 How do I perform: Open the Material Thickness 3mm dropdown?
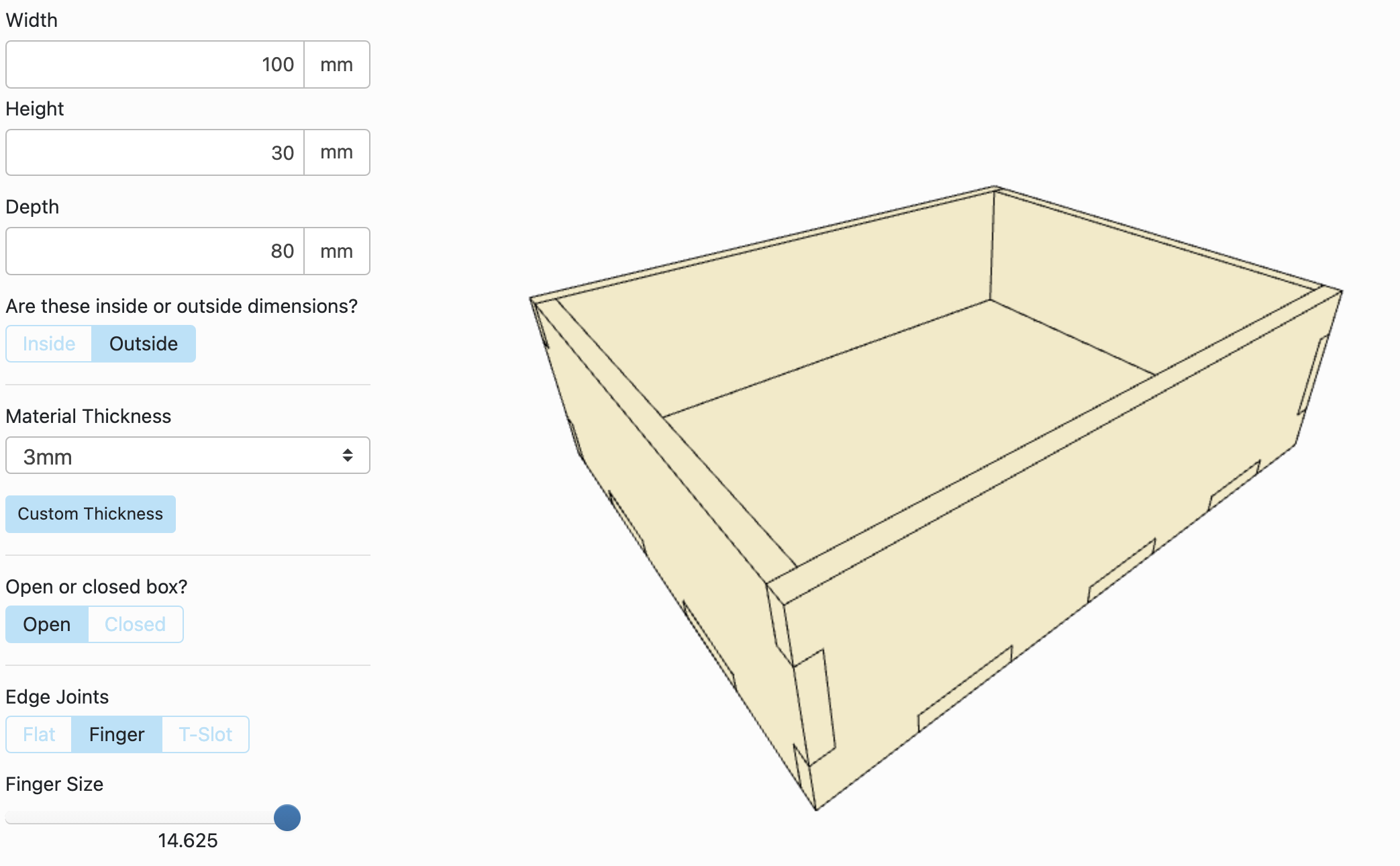click(x=188, y=456)
